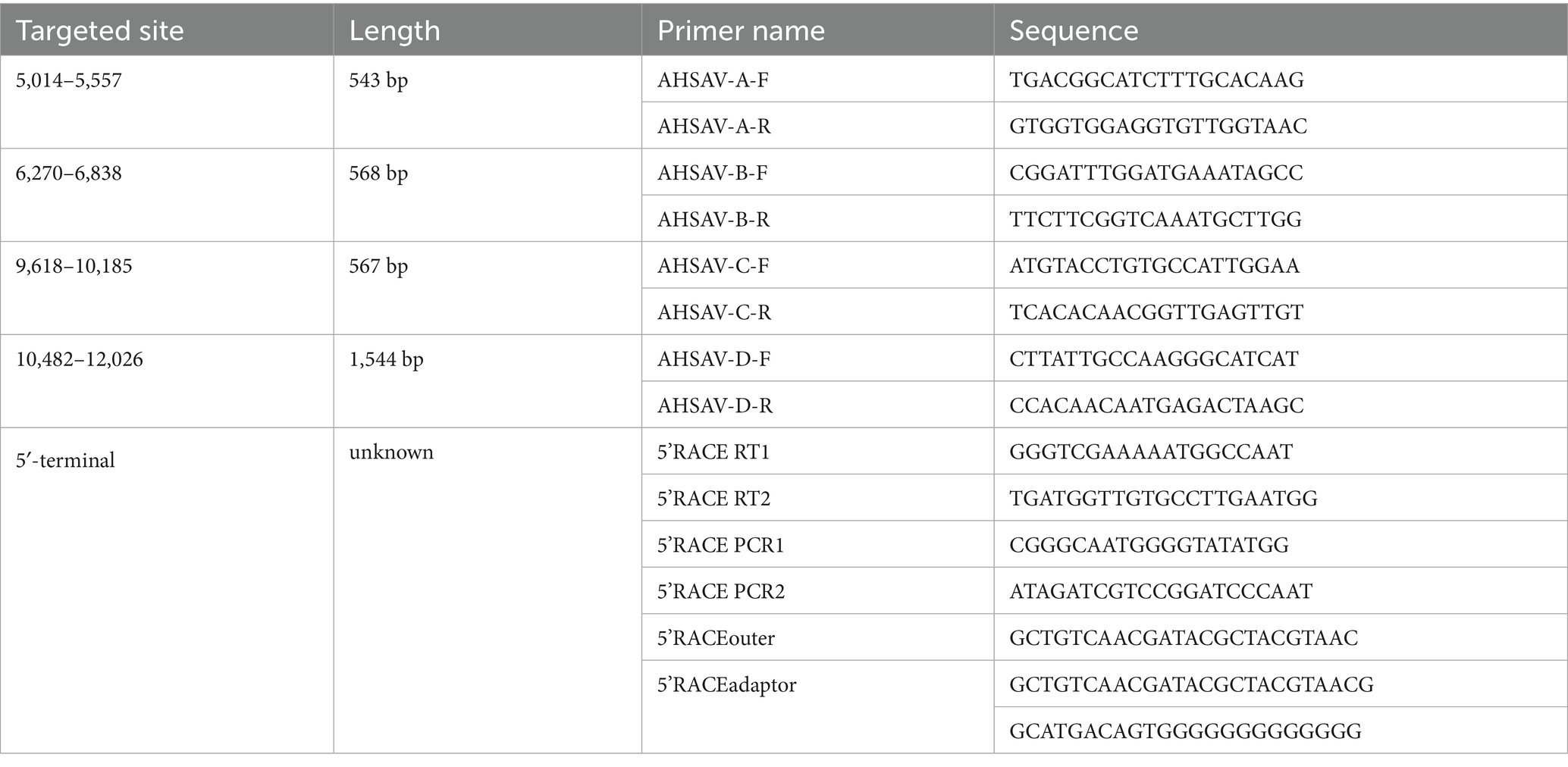Click the 5′-terminal targeted site cell
Image resolution: width=1568 pixels, height=767 pixels.
click(167, 590)
